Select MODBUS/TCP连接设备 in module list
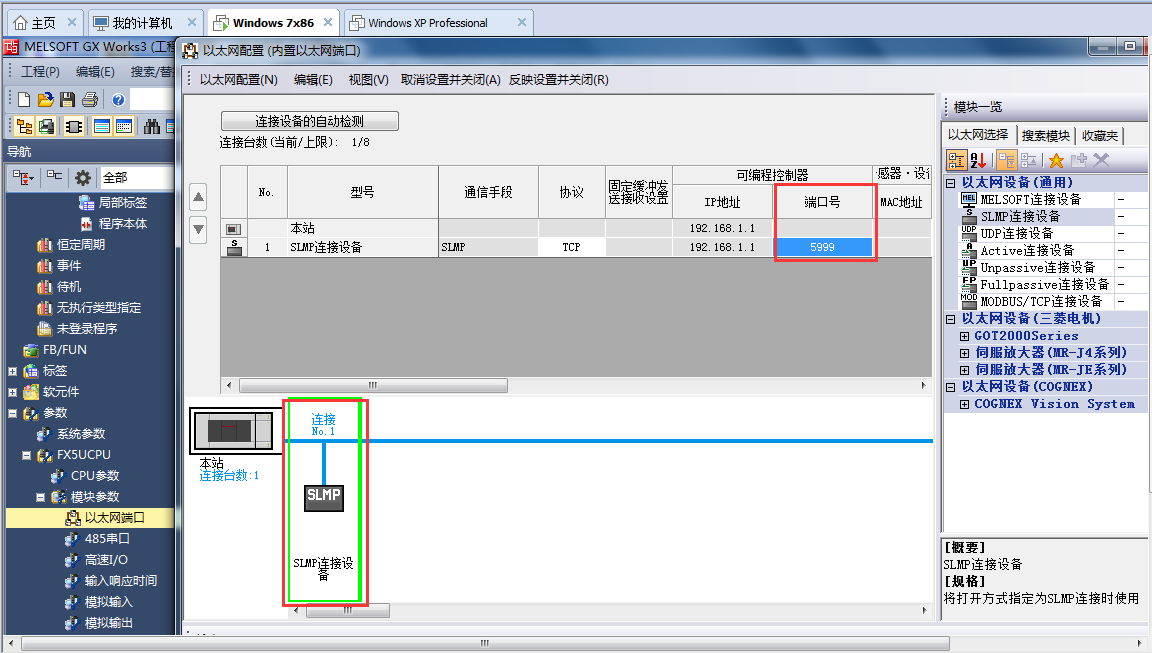 coord(1041,301)
